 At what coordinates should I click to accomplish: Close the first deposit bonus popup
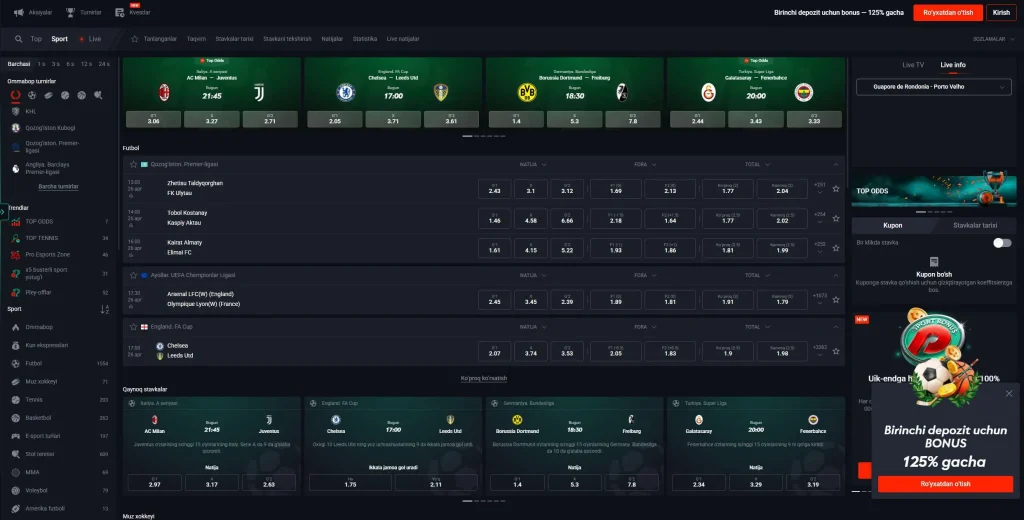1009,393
